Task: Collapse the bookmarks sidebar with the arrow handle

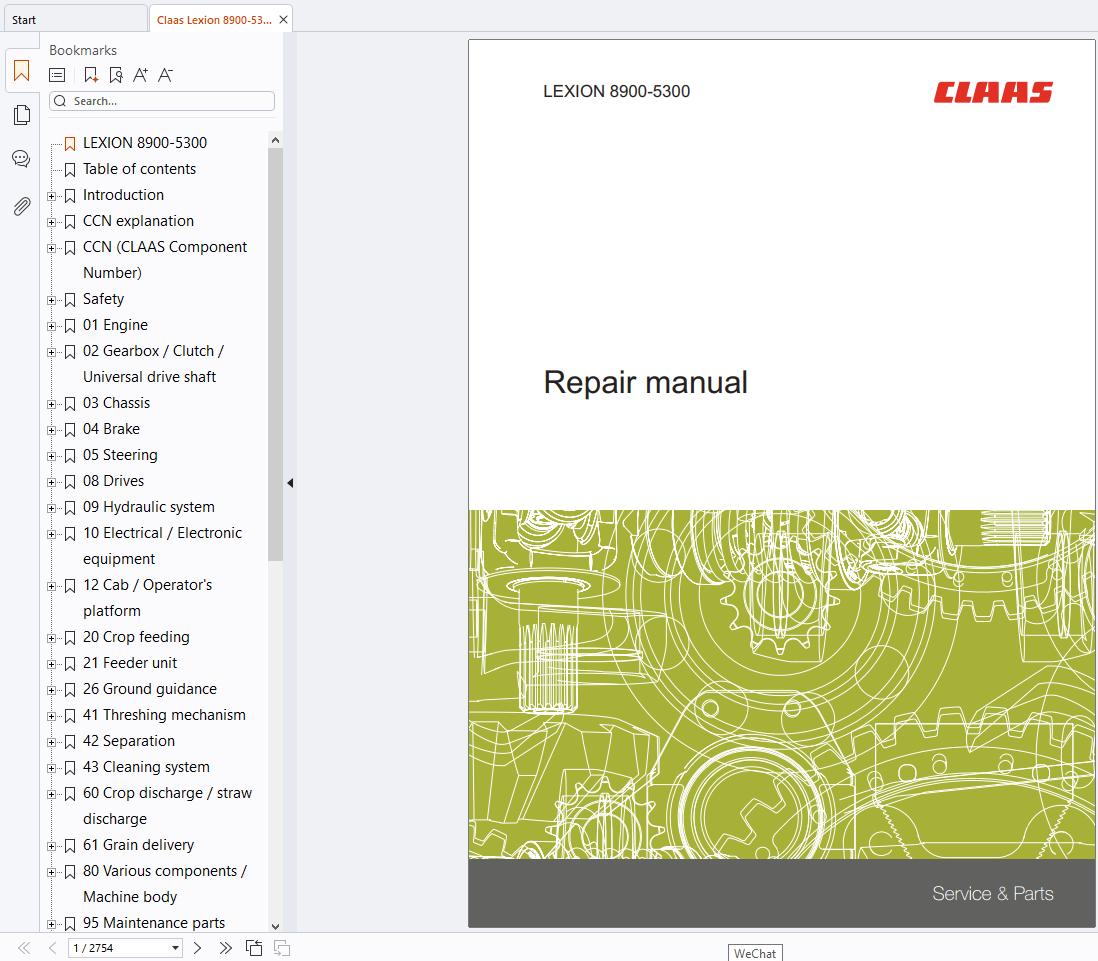Action: (x=289, y=482)
